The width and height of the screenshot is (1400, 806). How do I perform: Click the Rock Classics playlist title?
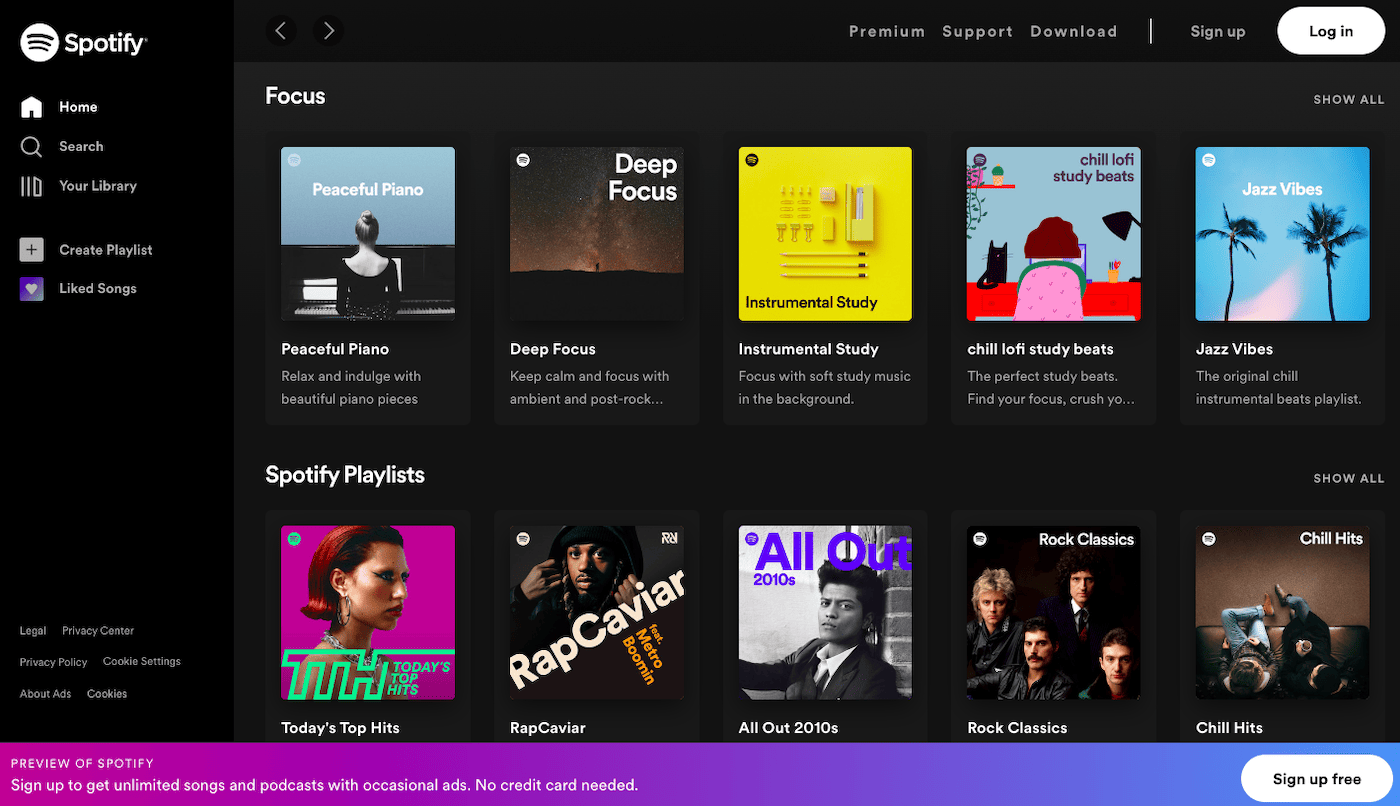(x=1018, y=728)
